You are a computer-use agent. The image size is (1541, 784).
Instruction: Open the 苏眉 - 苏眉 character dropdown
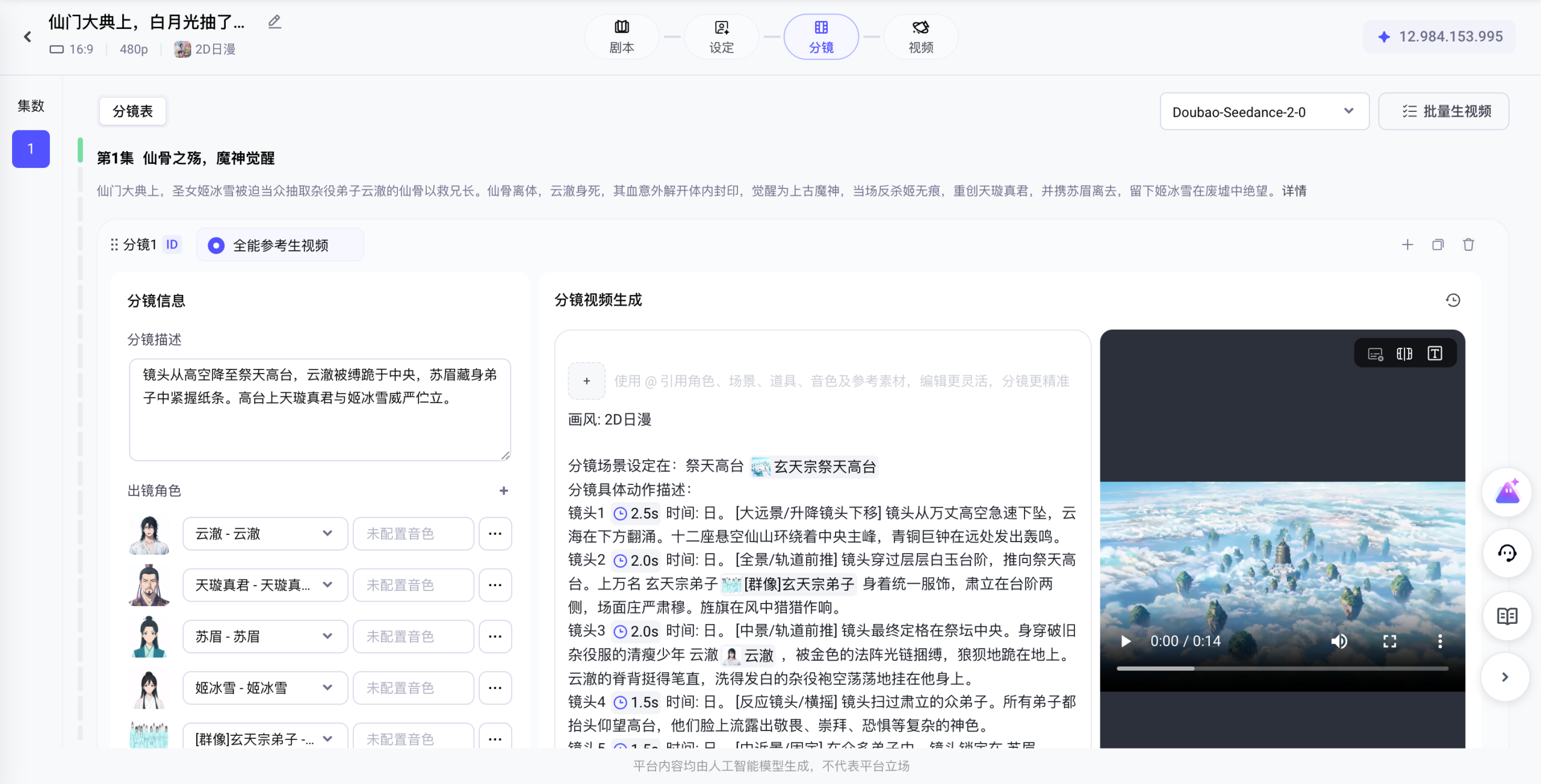[x=265, y=637]
